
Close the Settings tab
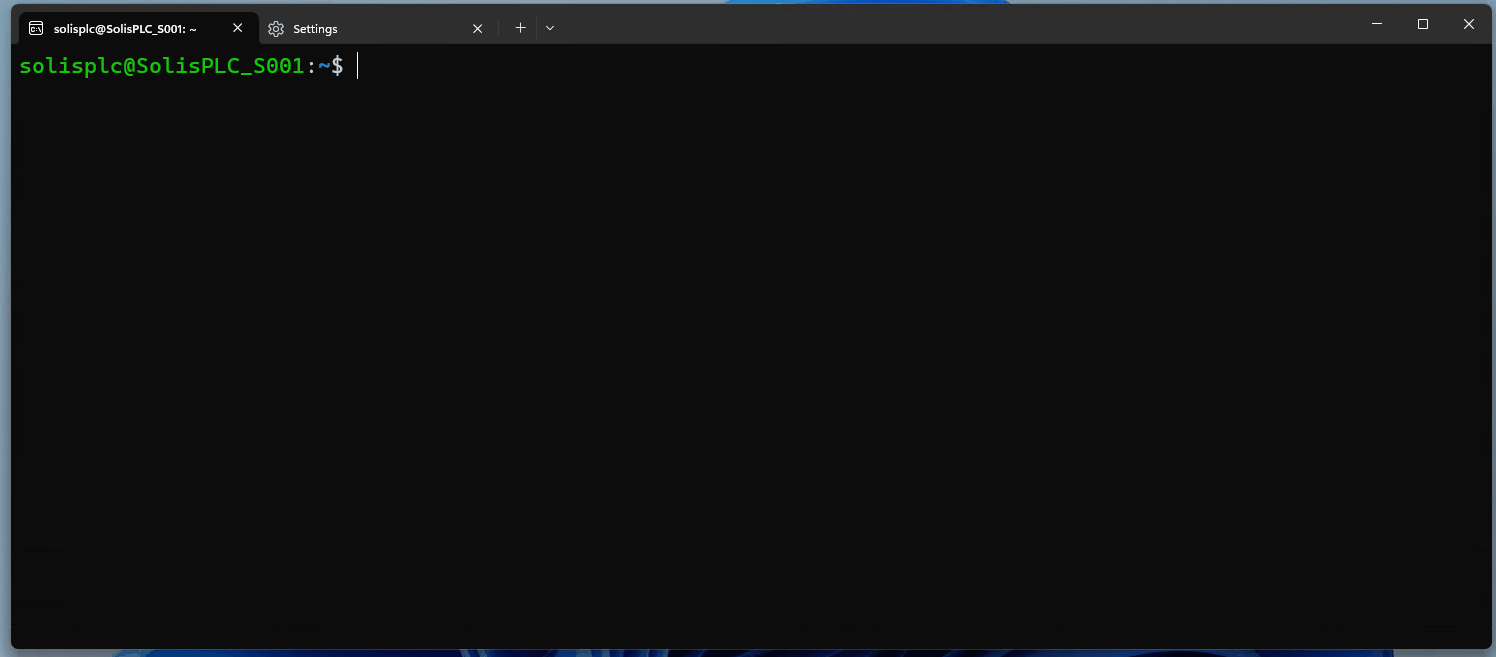pos(477,28)
